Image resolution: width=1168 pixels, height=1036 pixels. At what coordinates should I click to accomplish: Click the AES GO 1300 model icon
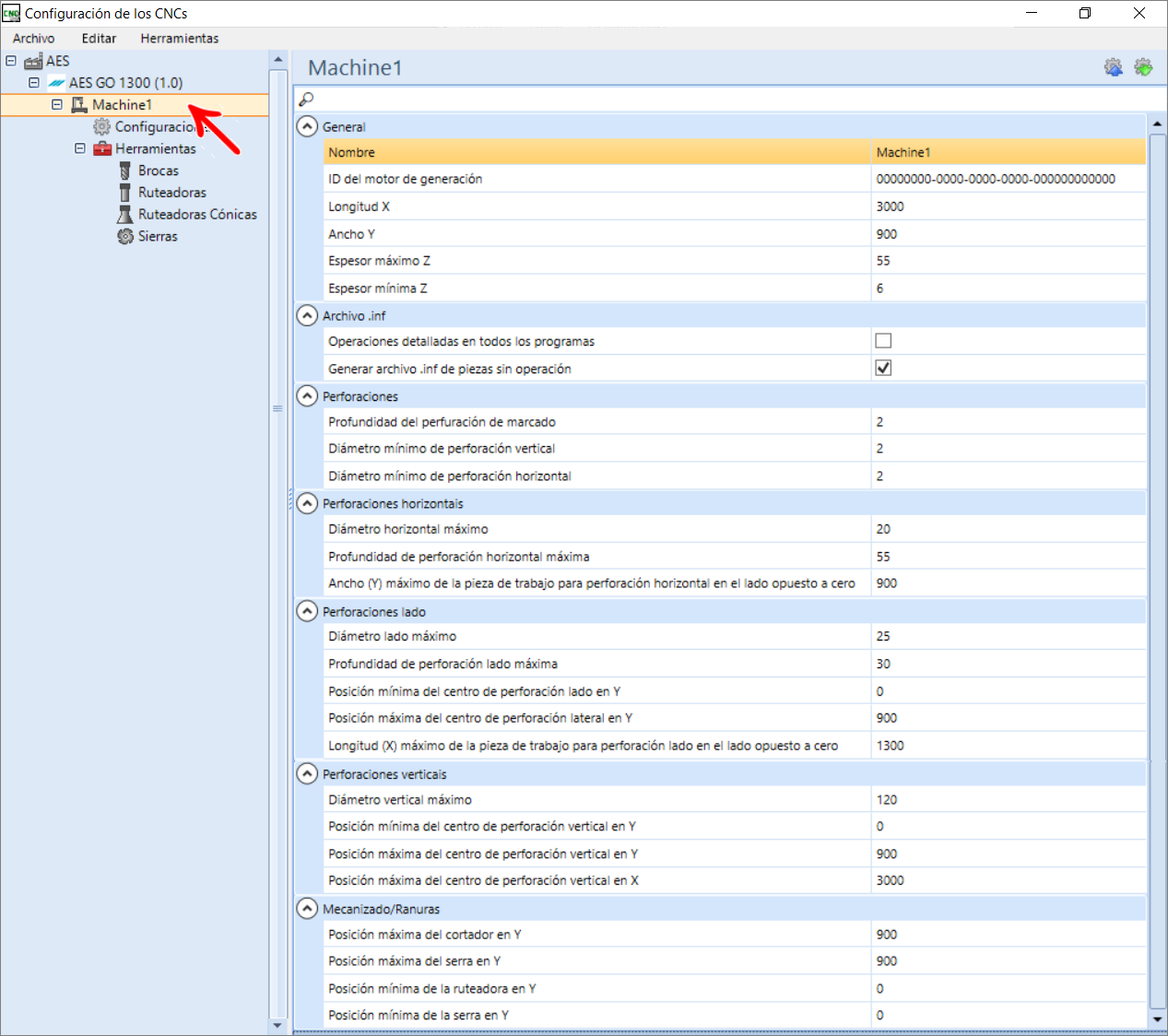(56, 83)
